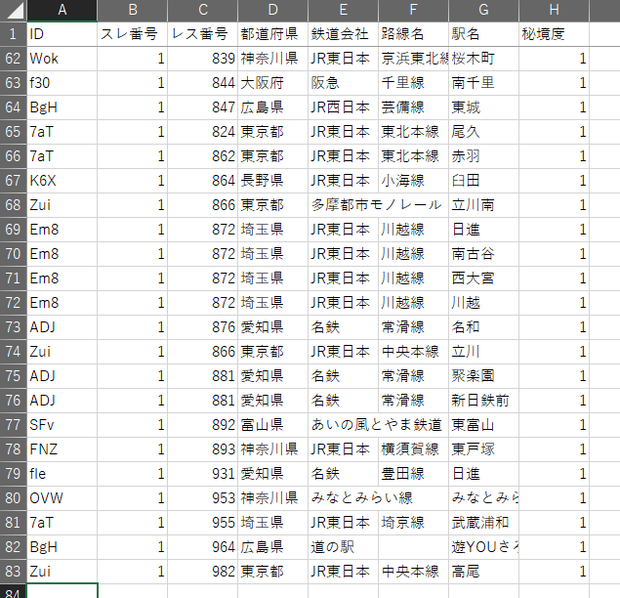Click the 駅名 header cell
620x598 pixels.
484,34
